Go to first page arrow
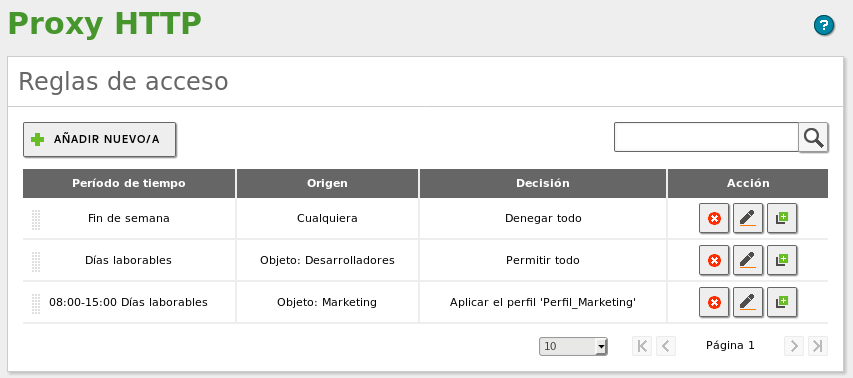 point(642,345)
